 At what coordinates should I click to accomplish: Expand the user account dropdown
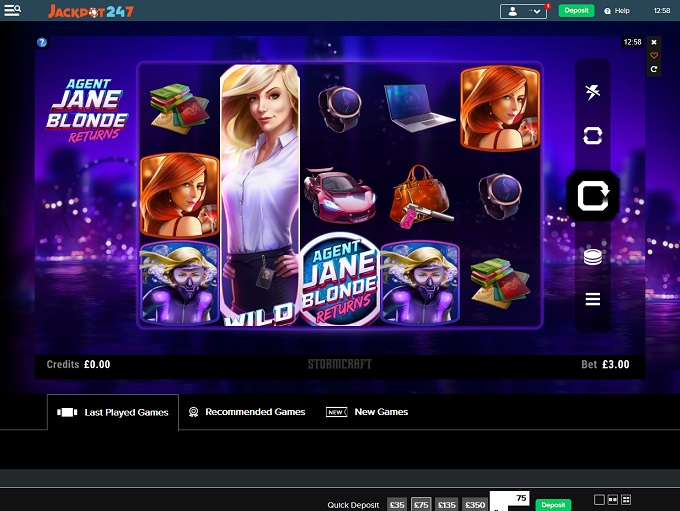523,11
